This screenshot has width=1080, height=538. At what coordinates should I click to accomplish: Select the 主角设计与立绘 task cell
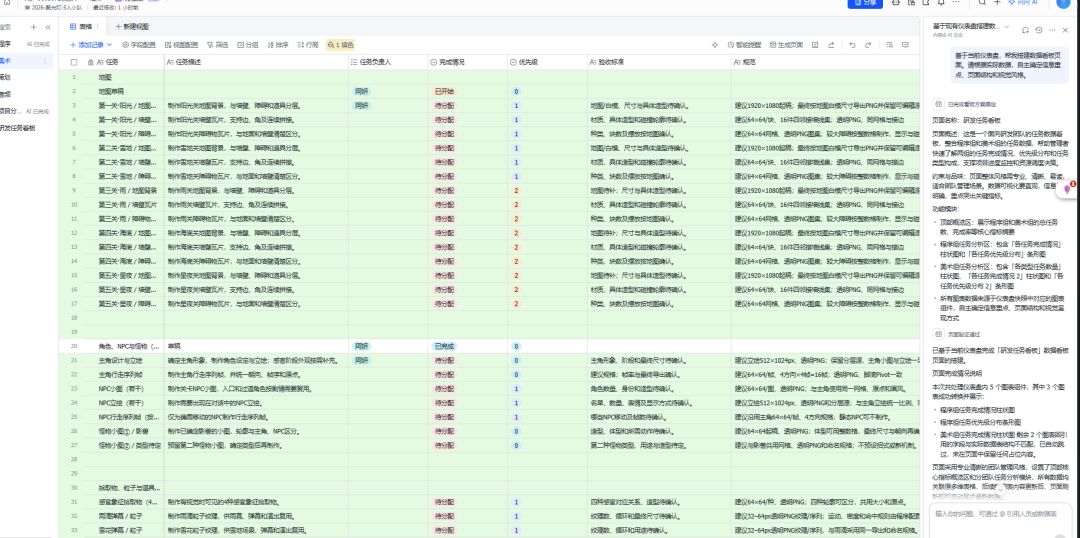click(125, 360)
